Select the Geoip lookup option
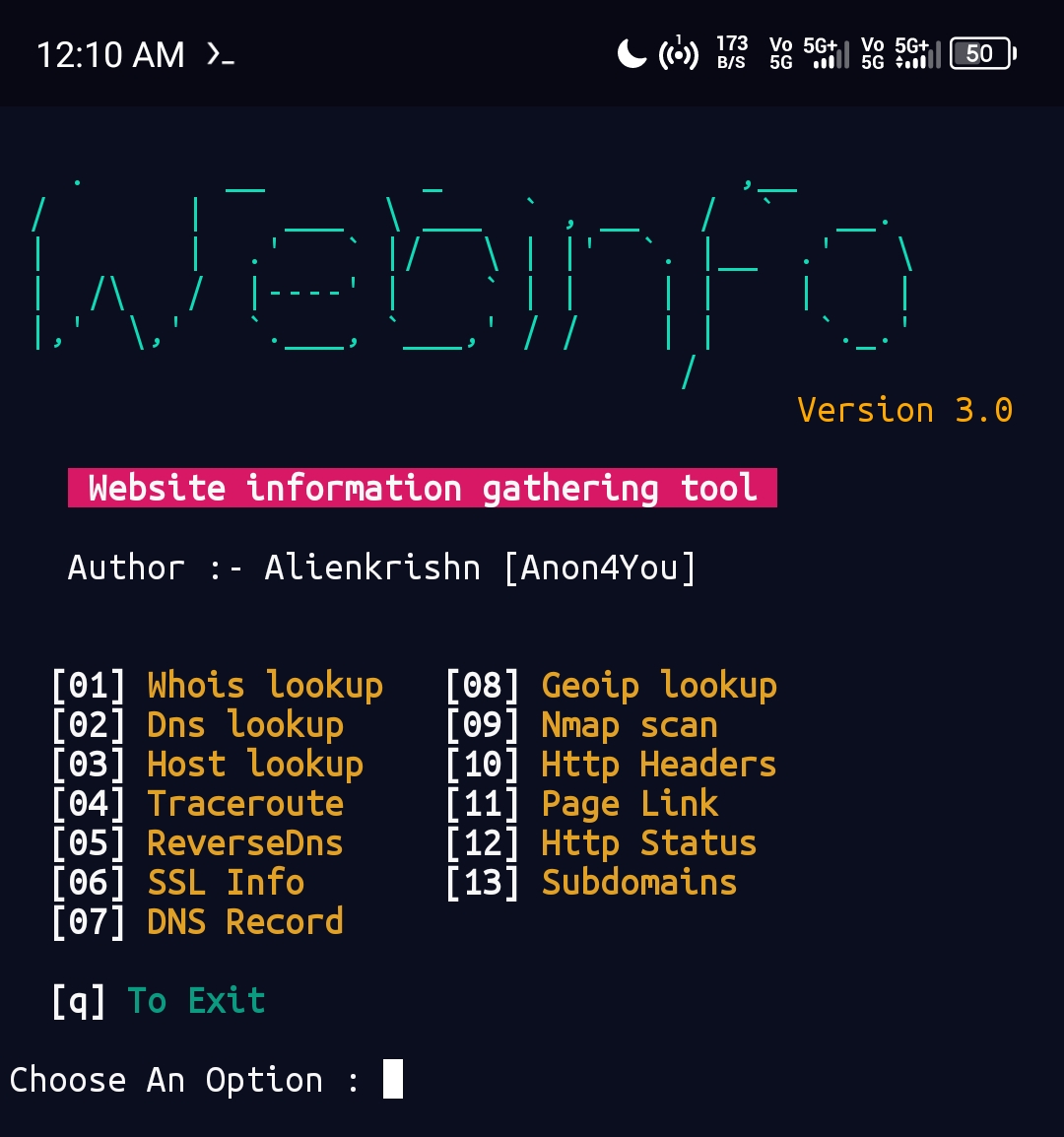The width and height of the screenshot is (1064, 1137). [659, 686]
